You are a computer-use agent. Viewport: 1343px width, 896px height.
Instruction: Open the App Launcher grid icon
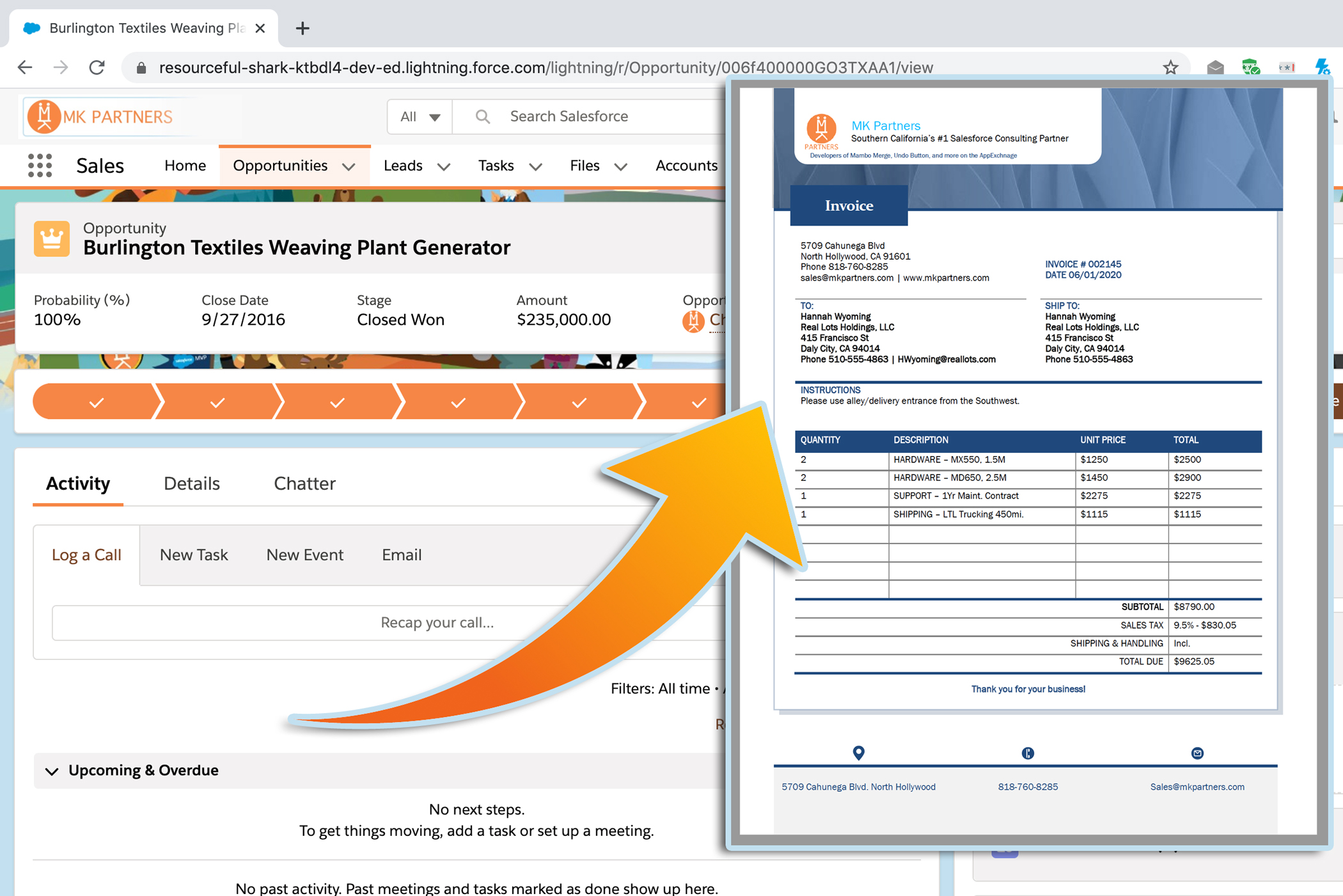40,166
